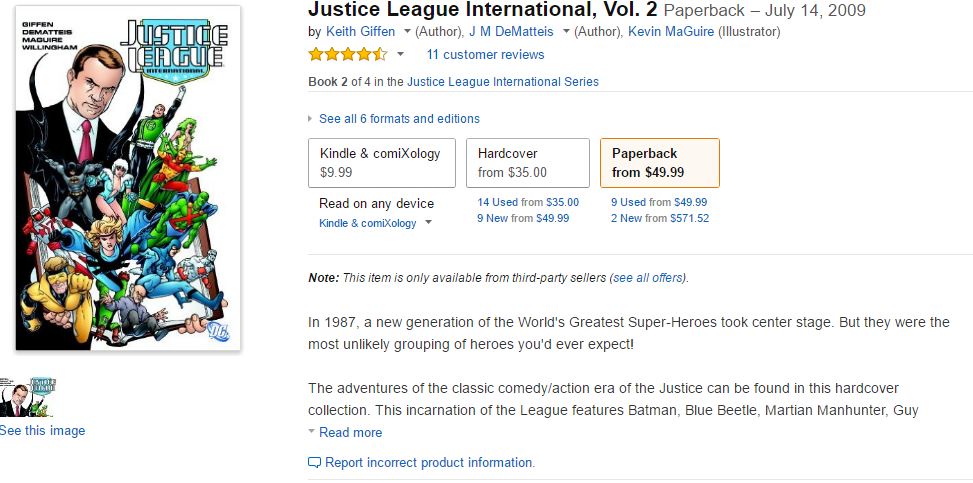View 14 Used hardcover offers

(498, 202)
